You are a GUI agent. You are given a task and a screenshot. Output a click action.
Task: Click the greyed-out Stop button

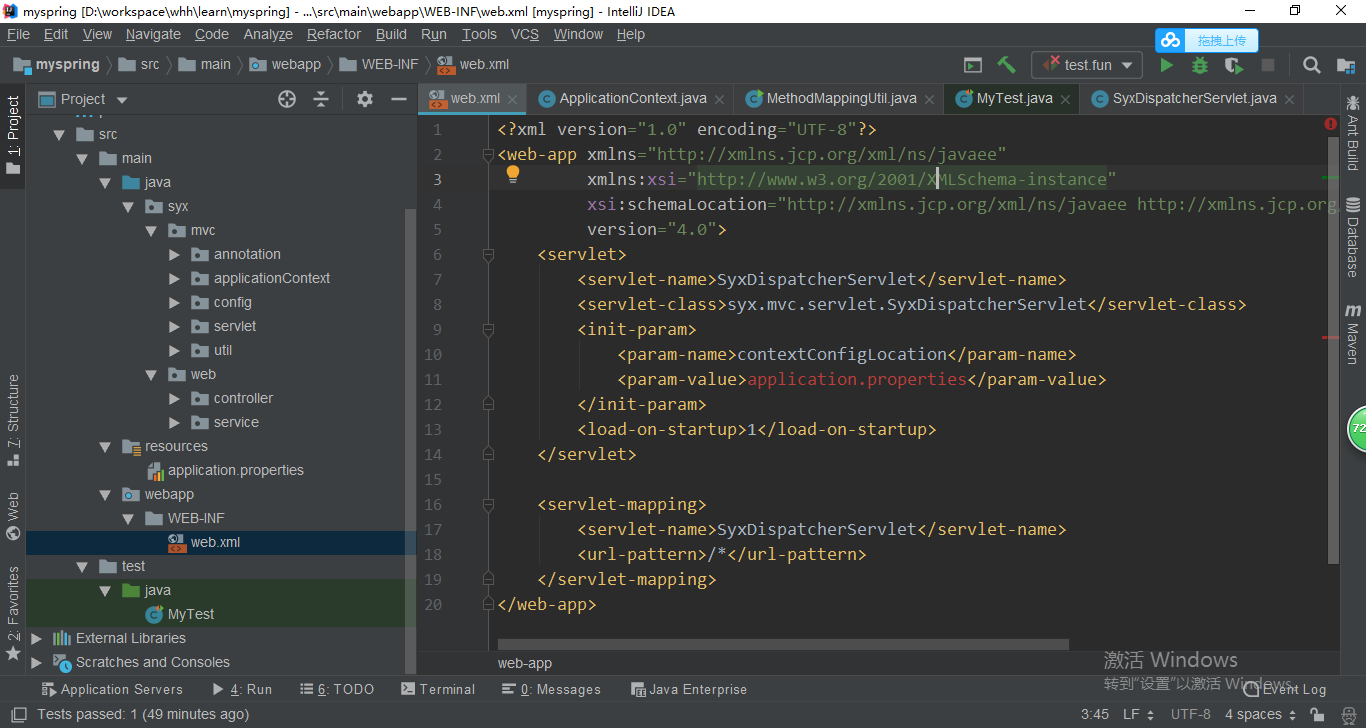(1268, 65)
